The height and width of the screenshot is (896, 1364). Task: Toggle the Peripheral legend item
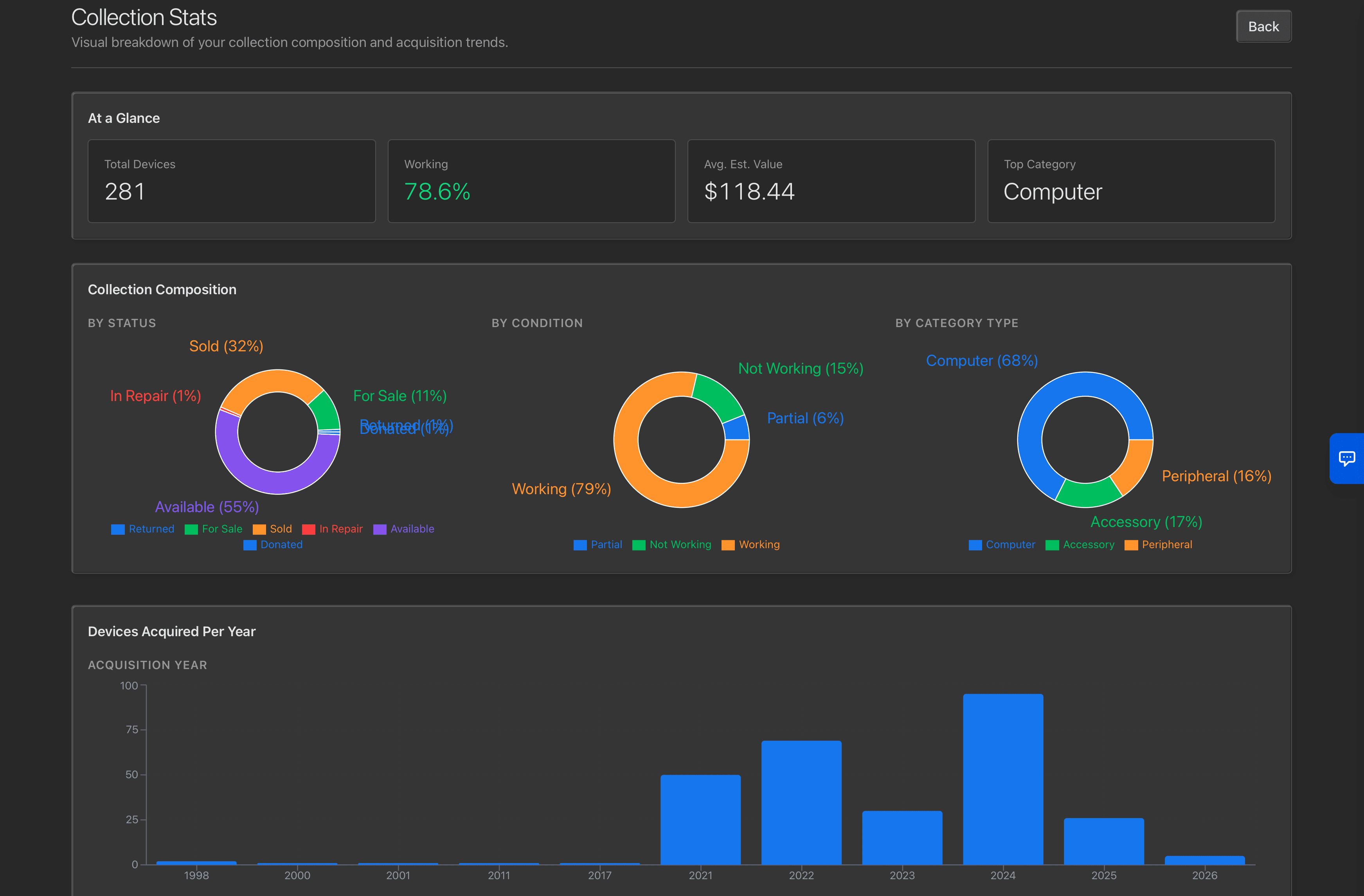[1158, 545]
